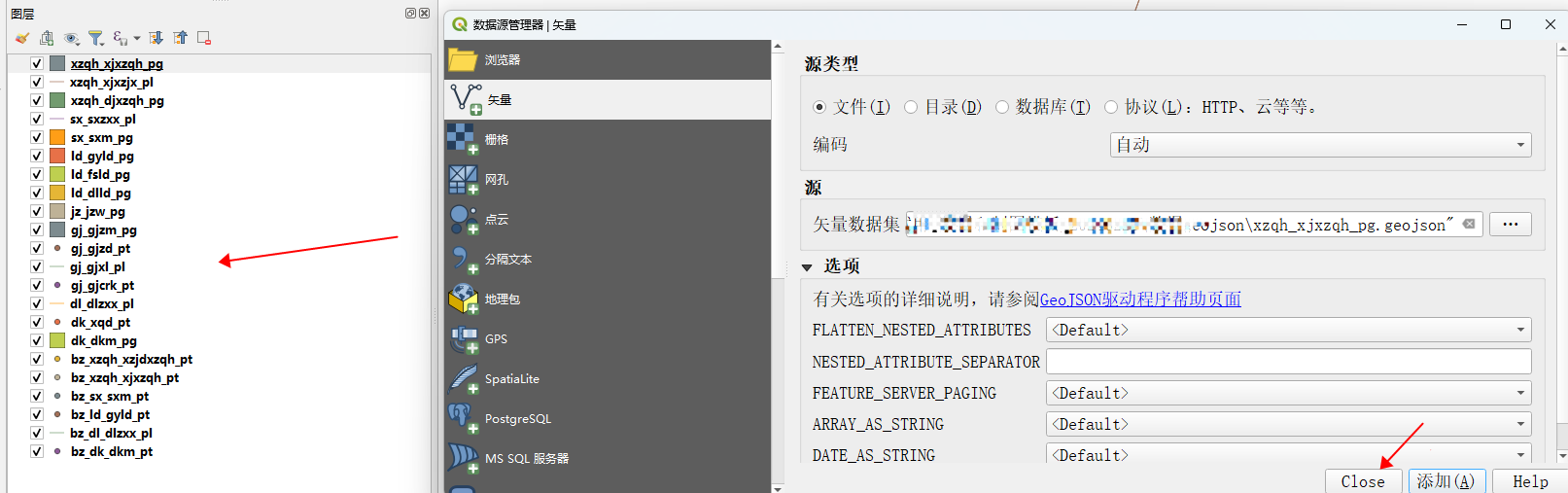Open the FEATURE_SERVER_PAGING dropdown

click(x=1288, y=393)
